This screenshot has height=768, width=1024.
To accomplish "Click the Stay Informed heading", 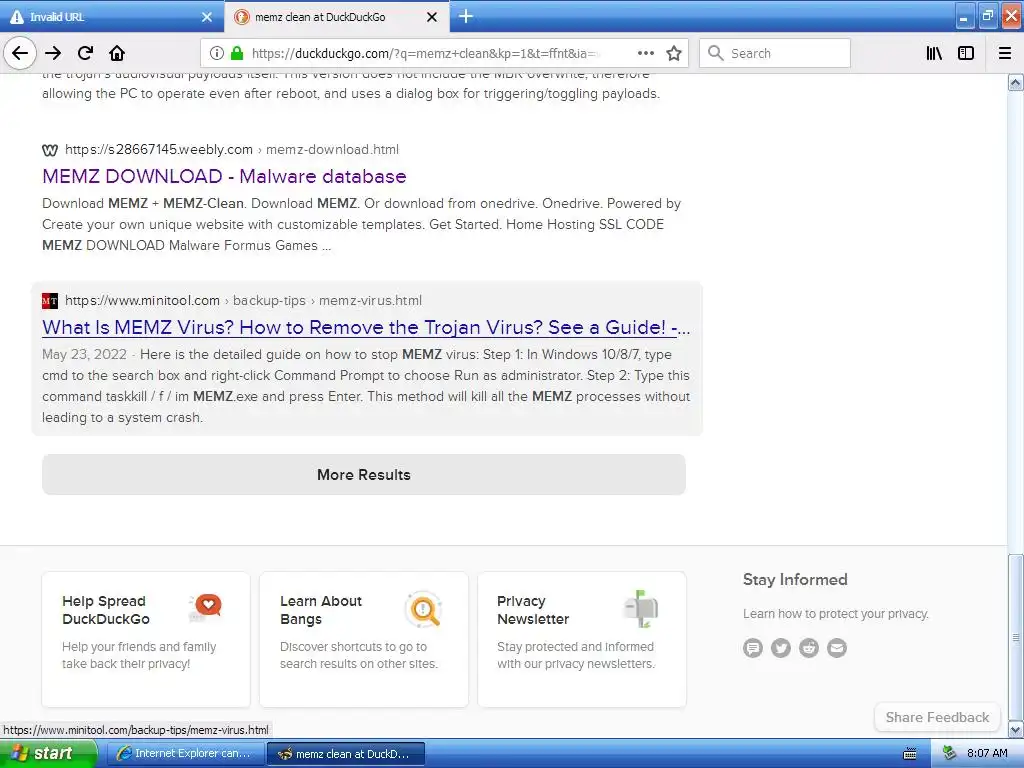I will pyautogui.click(x=795, y=580).
